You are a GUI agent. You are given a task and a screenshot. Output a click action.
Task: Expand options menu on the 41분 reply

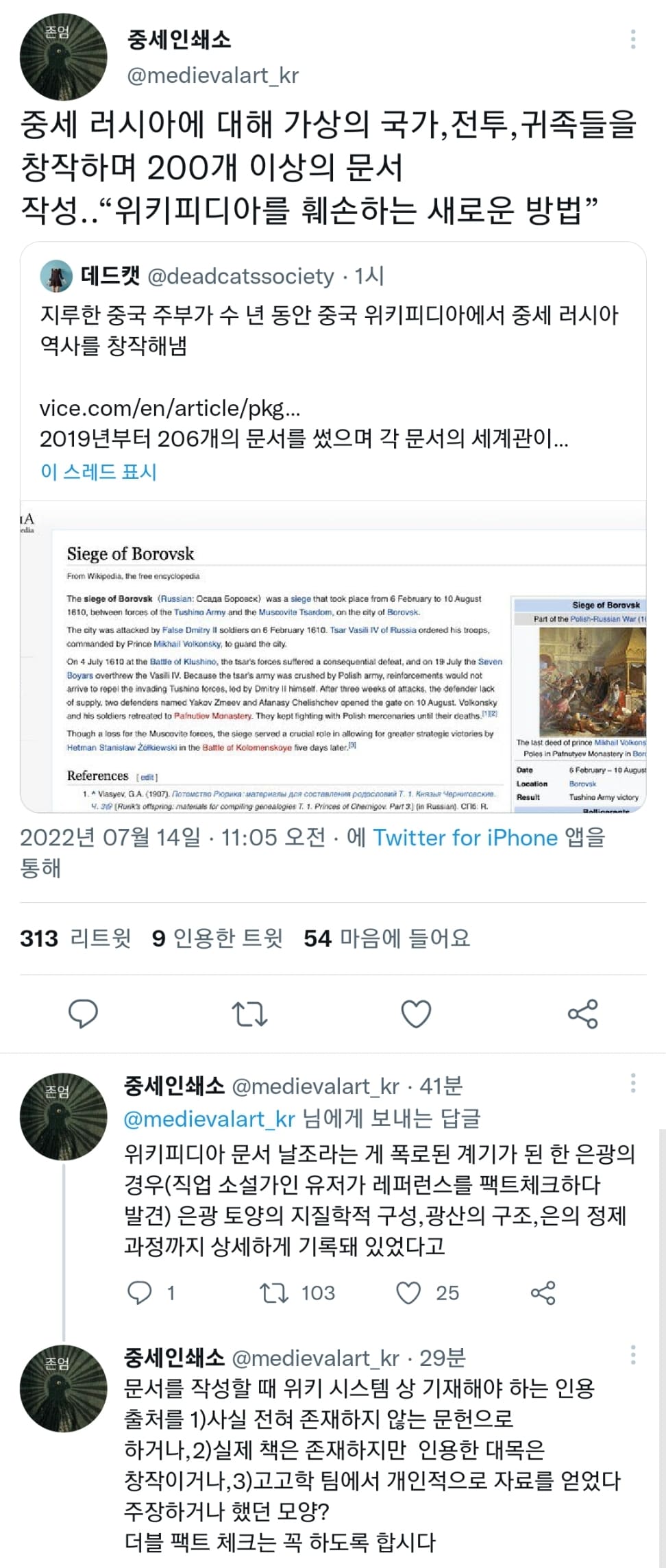click(632, 1083)
